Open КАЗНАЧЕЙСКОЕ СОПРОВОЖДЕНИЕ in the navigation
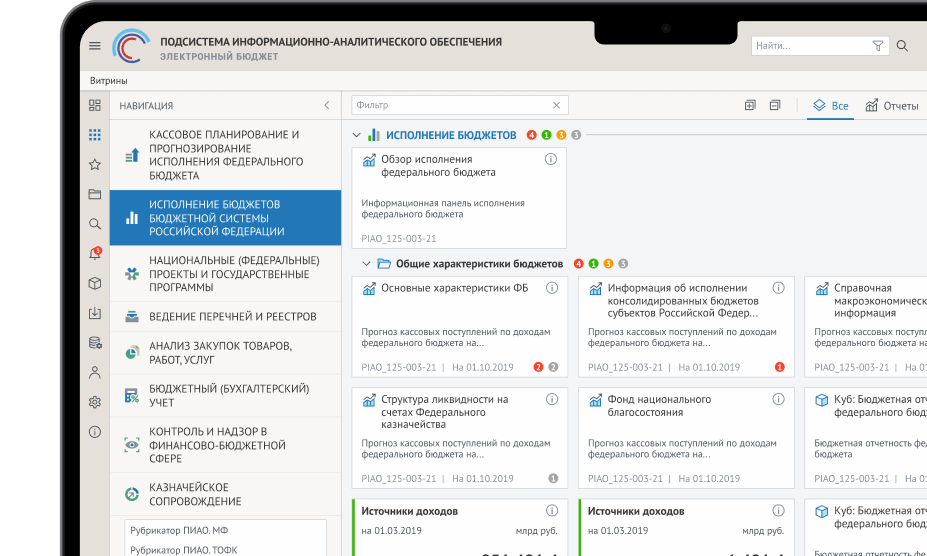 pyautogui.click(x=195, y=494)
